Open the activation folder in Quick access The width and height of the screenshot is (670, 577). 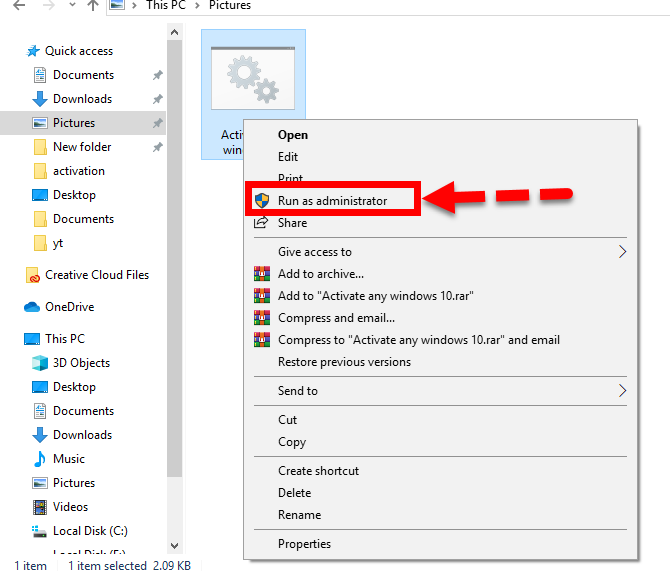click(x=78, y=171)
